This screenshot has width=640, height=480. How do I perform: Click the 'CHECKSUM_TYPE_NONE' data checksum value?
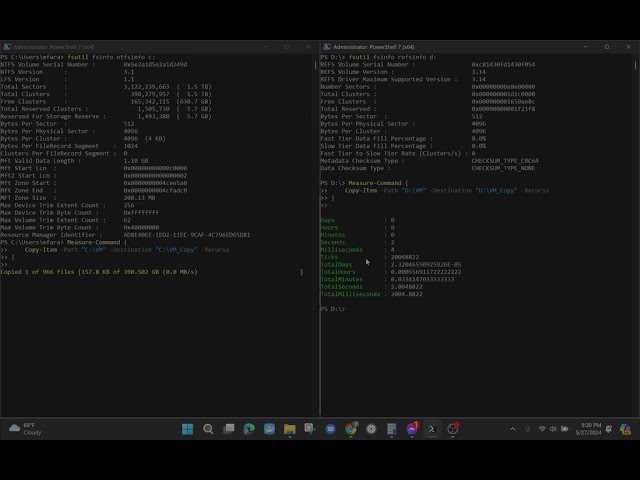pyautogui.click(x=503, y=168)
